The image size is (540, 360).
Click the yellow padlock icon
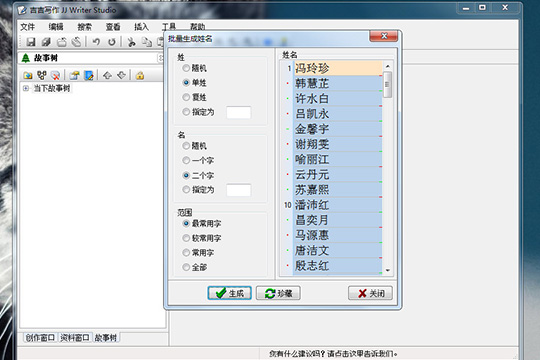[140, 75]
